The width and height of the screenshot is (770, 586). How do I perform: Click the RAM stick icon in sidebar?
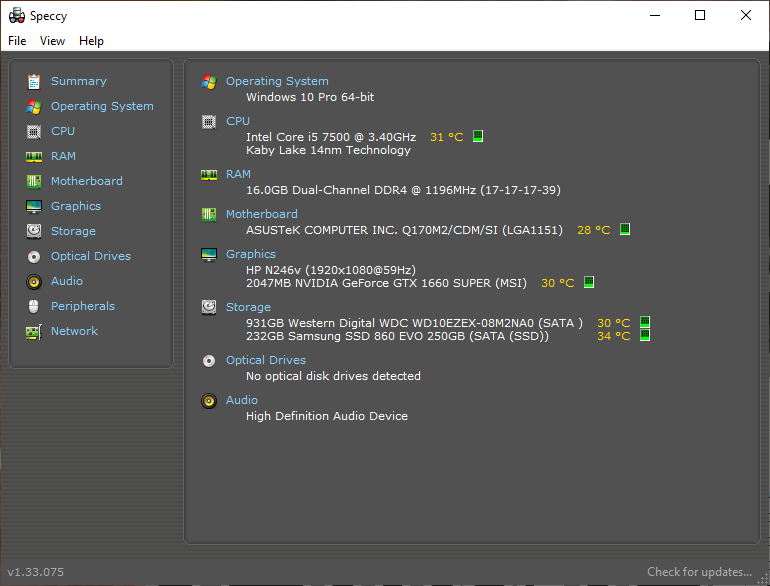34,157
